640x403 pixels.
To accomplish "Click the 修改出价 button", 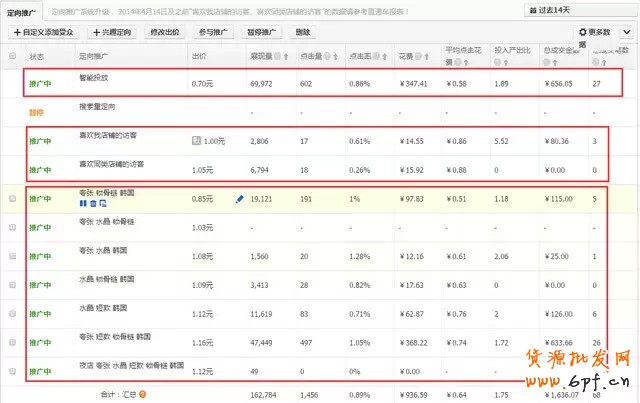I will pos(163,33).
